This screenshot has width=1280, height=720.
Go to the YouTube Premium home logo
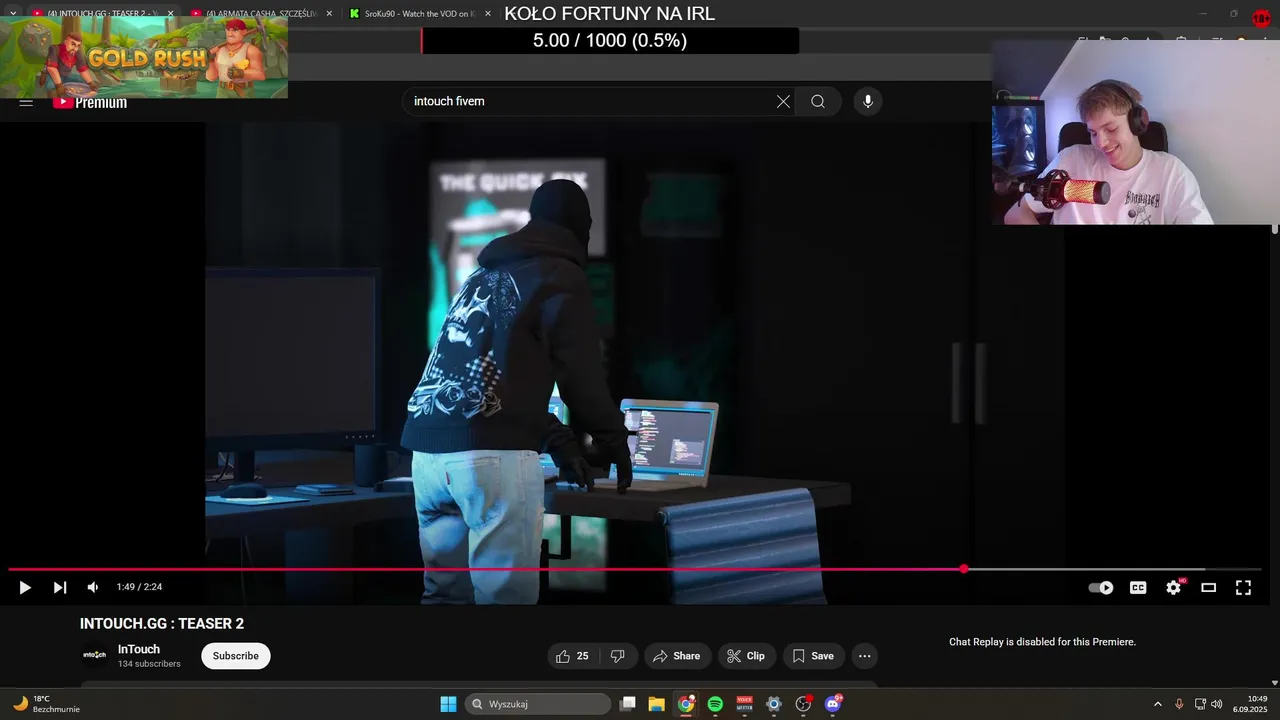(90, 102)
